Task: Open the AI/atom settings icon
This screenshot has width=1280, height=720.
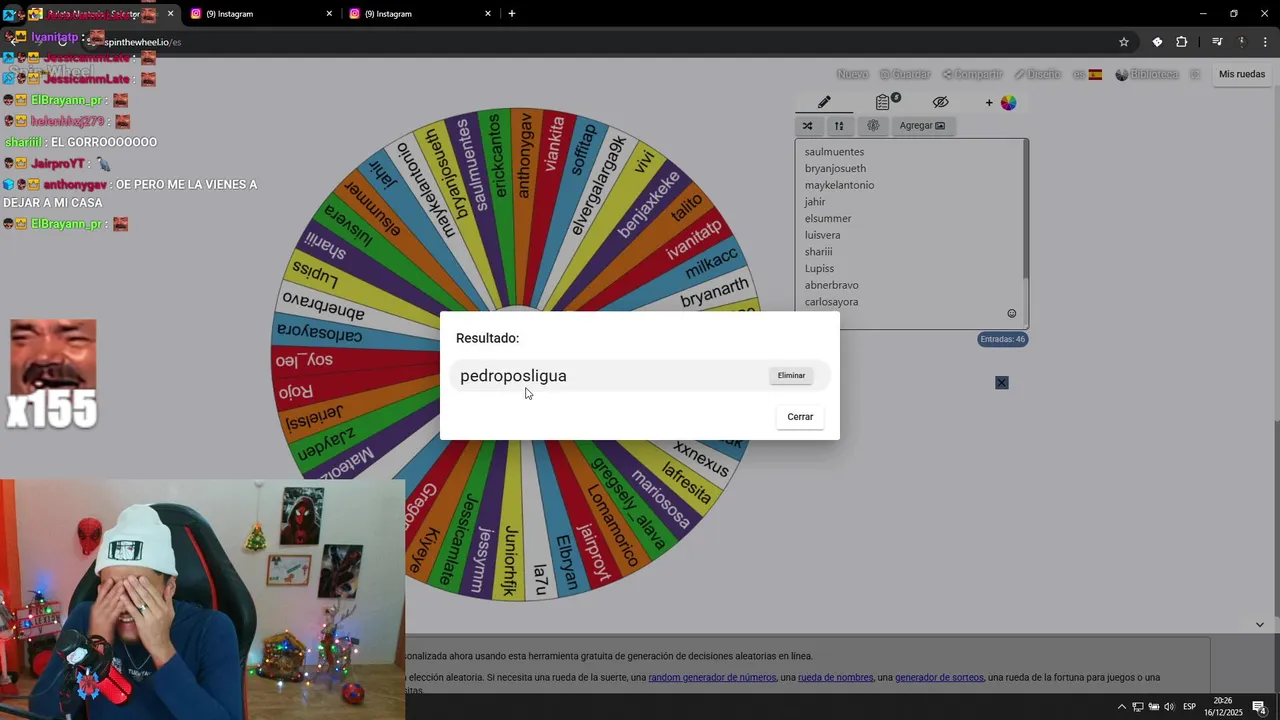Action: (873, 126)
